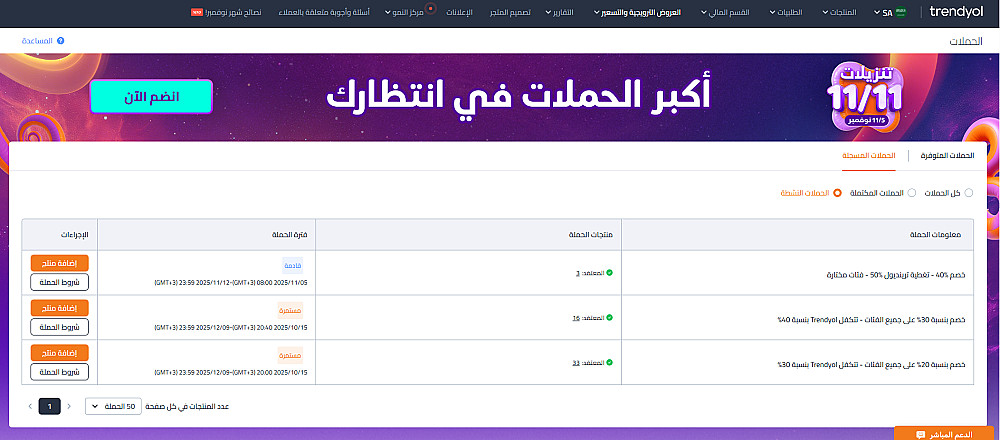This screenshot has height=440, width=1000.
Task: Switch to الحملات المسجلة tab
Action: pos(869,156)
